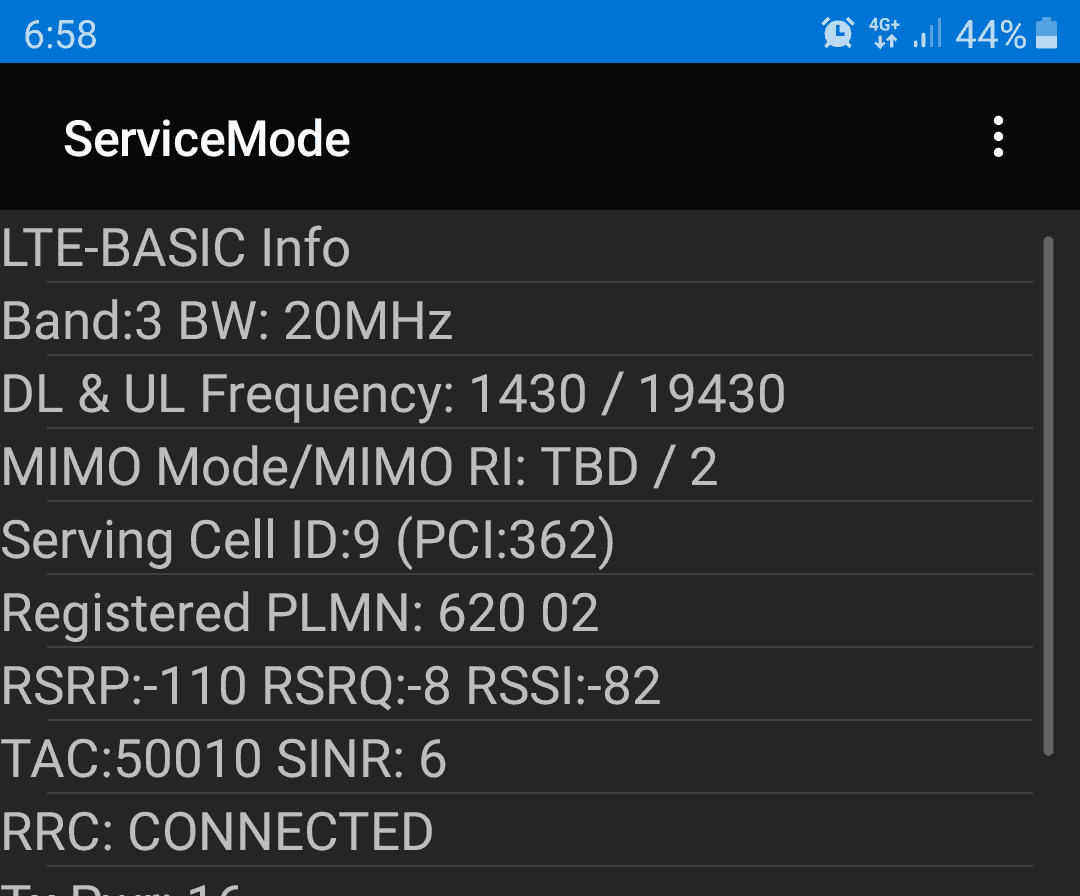This screenshot has width=1080, height=896.
Task: Tap the ServiceMode title text
Action: coord(206,137)
